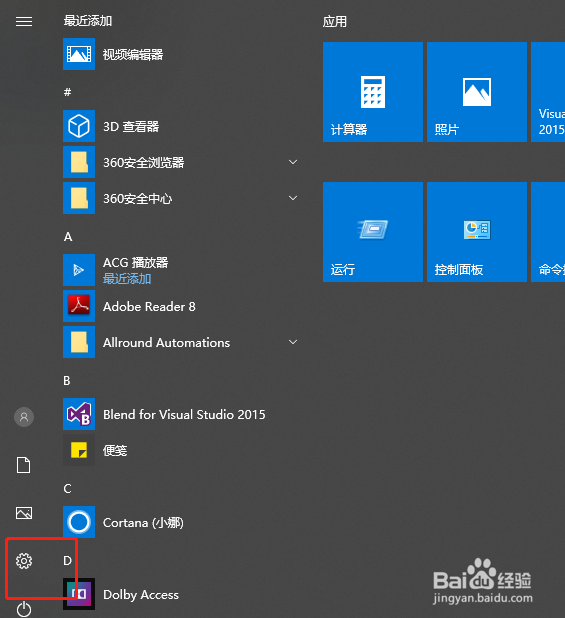Click the 3D 查看器 label
The width and height of the screenshot is (565, 618).
[x=131, y=127]
